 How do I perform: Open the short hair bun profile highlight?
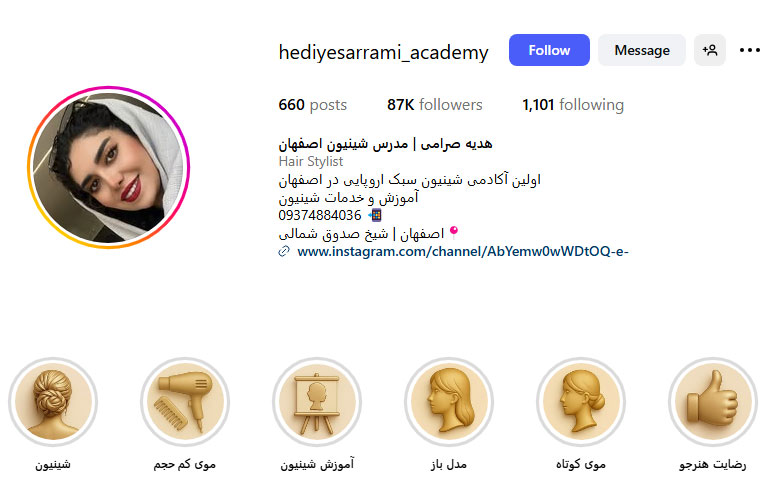point(581,402)
